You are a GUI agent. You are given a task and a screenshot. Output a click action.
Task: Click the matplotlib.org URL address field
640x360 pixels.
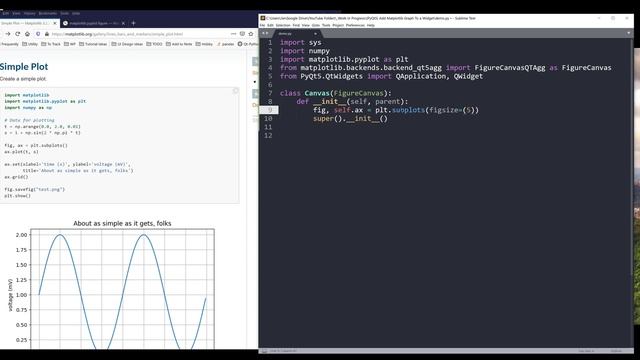(139, 34)
